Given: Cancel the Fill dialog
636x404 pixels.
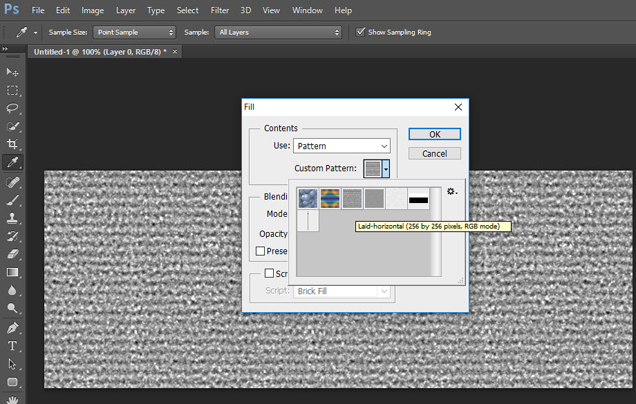Looking at the screenshot, I should (435, 154).
